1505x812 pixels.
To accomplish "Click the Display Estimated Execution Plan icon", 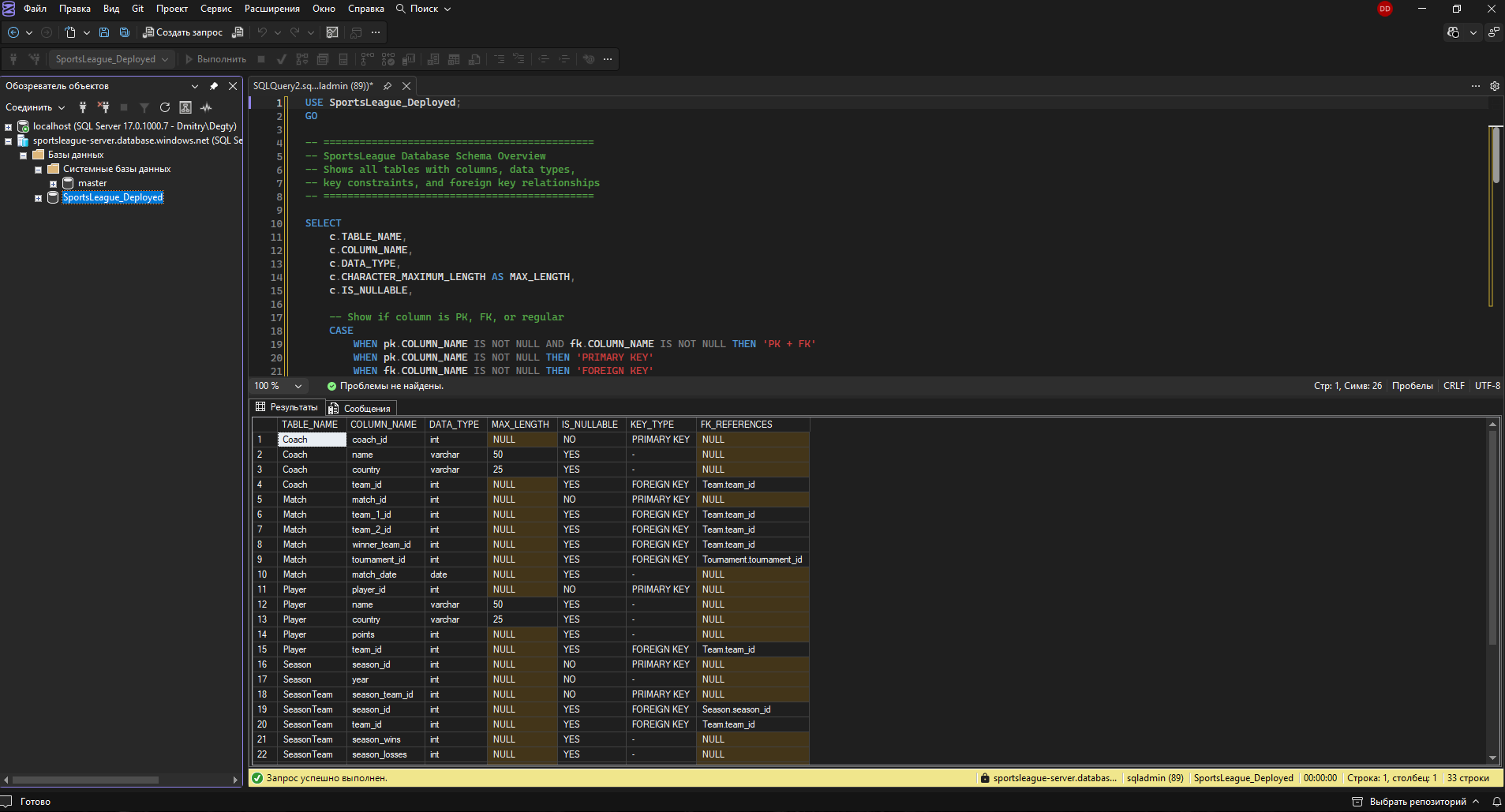I will (302, 59).
